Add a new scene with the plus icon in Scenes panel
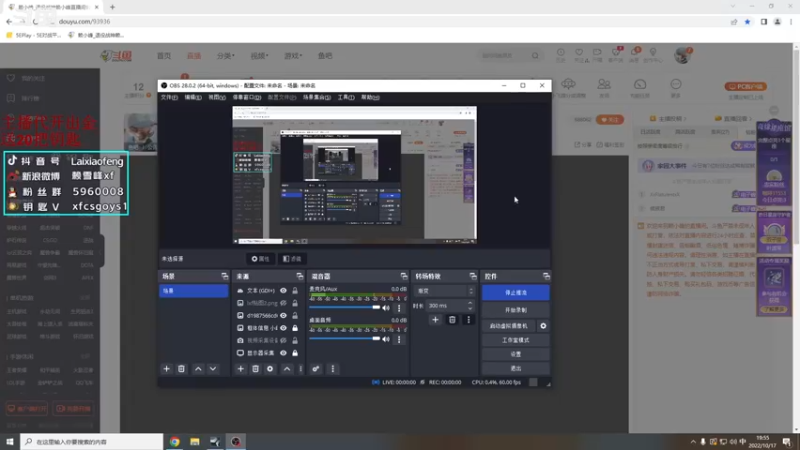 166,369
